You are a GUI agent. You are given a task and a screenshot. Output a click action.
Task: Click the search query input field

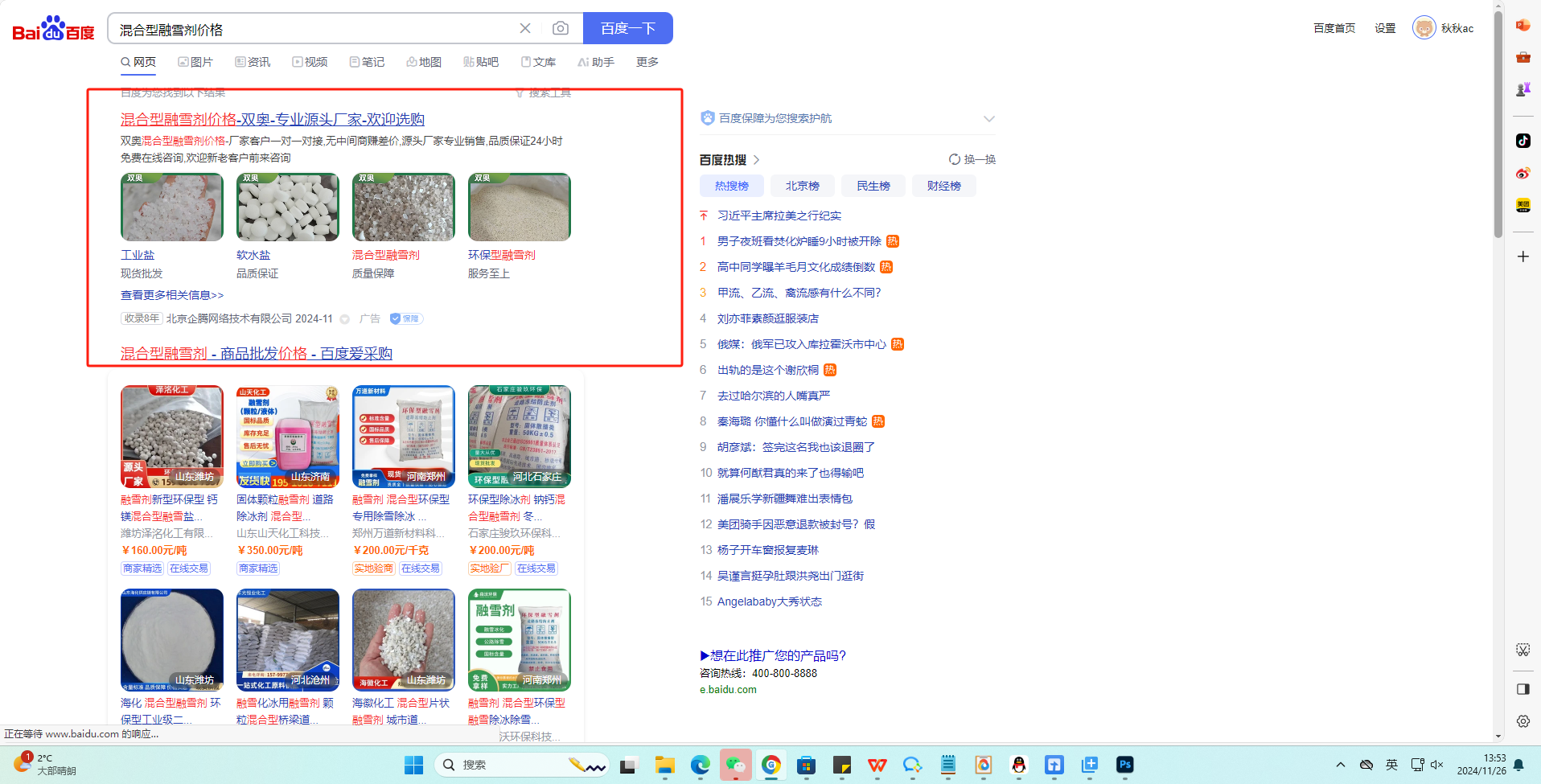click(x=314, y=29)
